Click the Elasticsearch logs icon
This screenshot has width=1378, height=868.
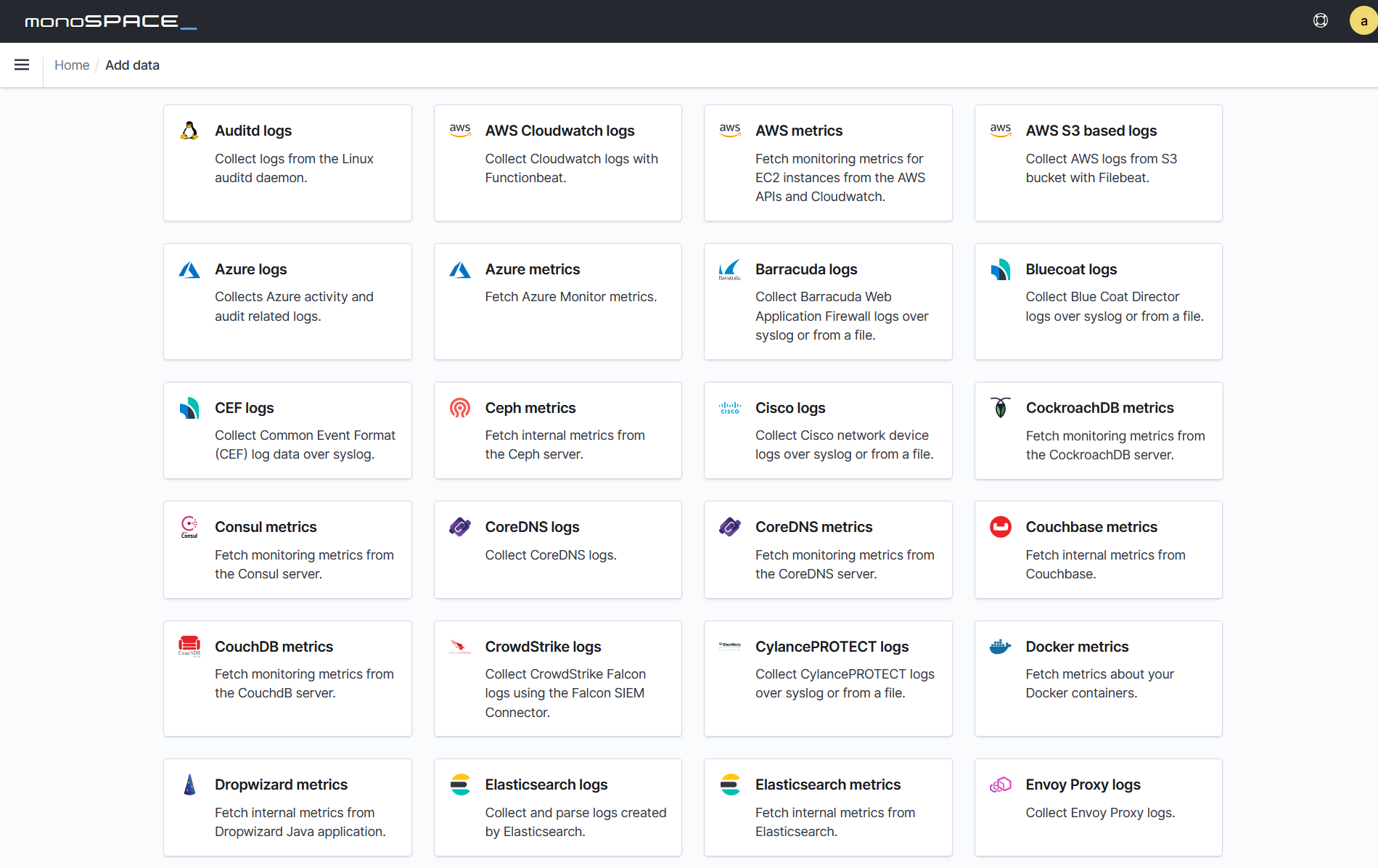pyautogui.click(x=460, y=785)
